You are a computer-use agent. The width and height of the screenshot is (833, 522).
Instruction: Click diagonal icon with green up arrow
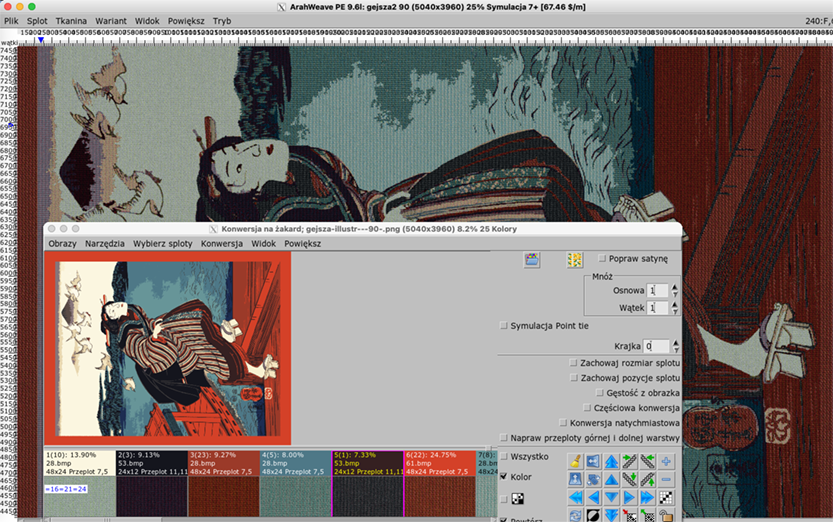click(x=648, y=480)
